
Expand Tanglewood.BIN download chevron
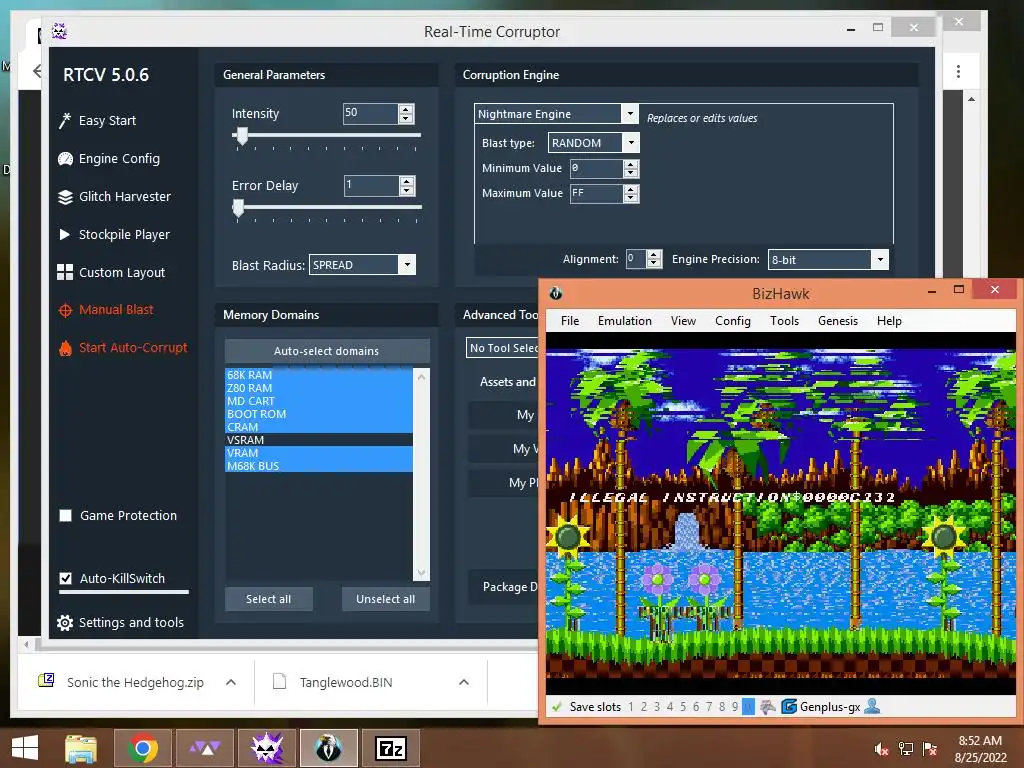[x=464, y=682]
